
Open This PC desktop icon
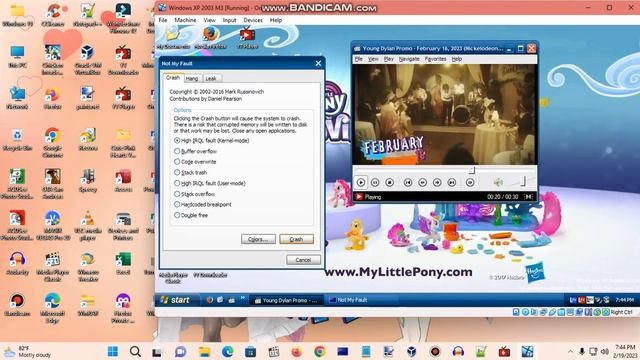pyautogui.click(x=17, y=57)
